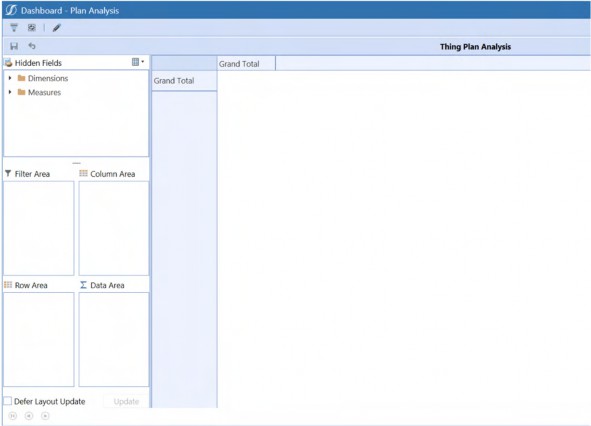Expand the Measures folder arrow
This screenshot has width=591, height=426.
tap(10, 92)
